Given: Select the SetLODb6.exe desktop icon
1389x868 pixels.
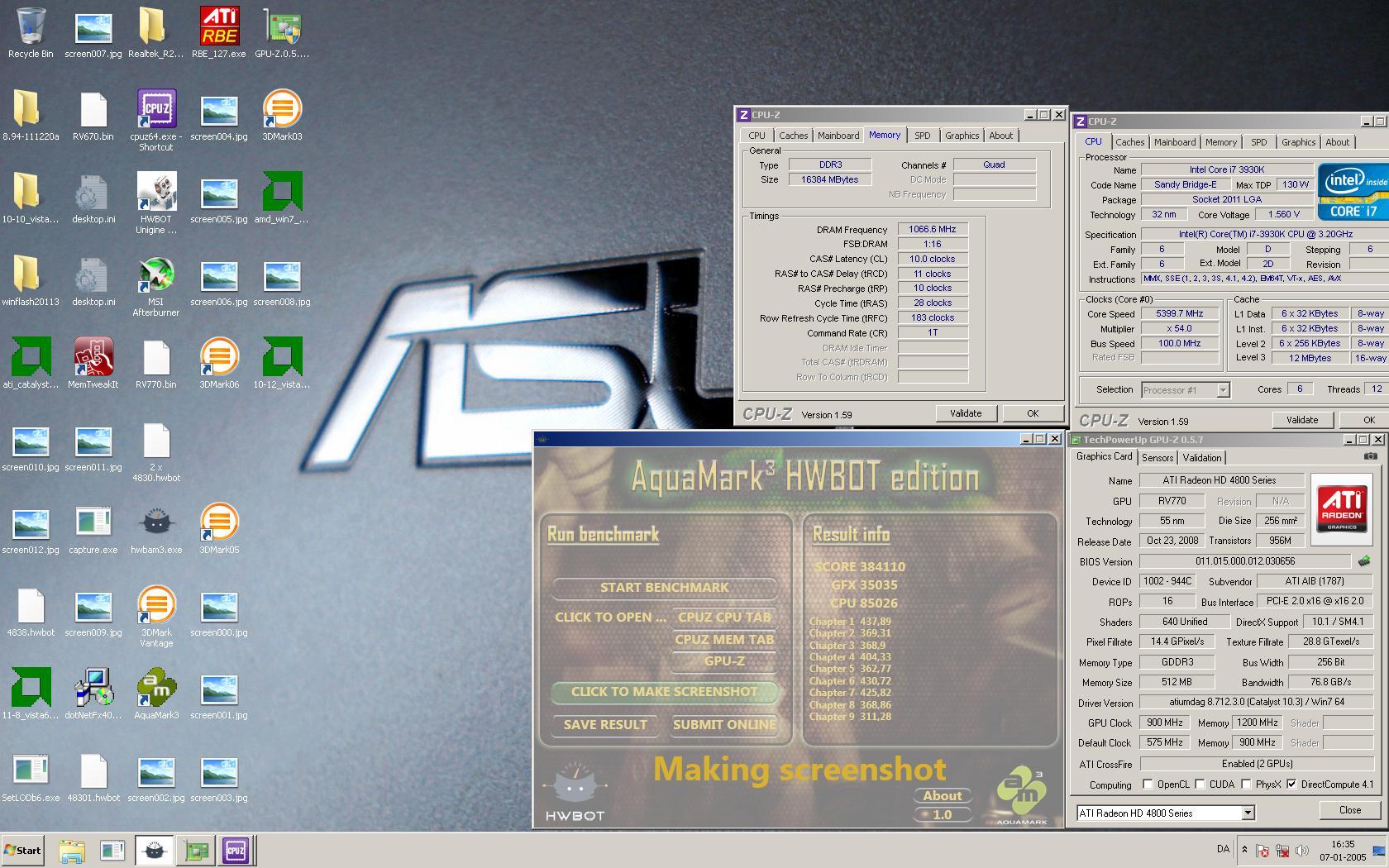Looking at the screenshot, I should click(31, 777).
